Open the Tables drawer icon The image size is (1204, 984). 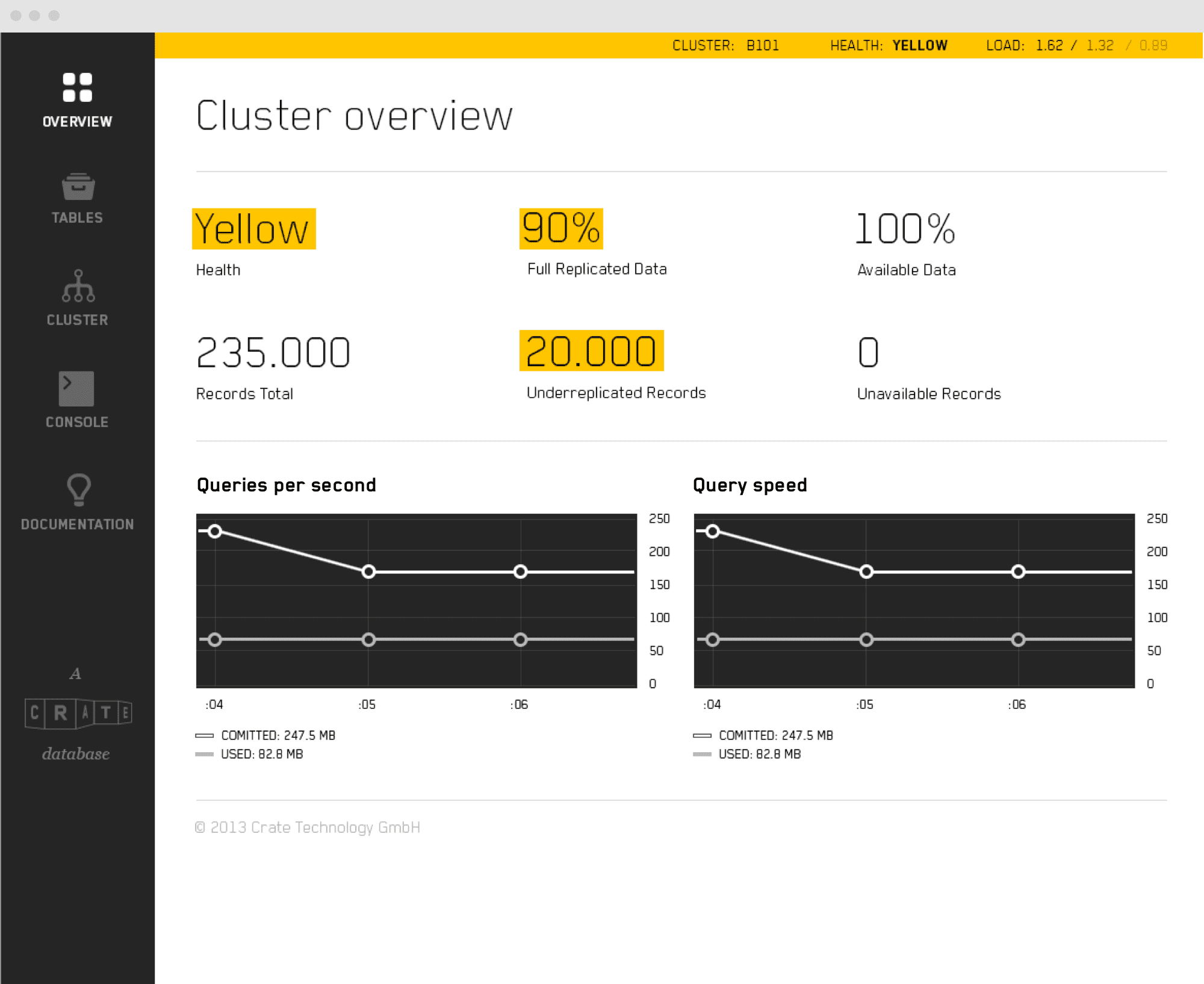pyautogui.click(x=78, y=187)
